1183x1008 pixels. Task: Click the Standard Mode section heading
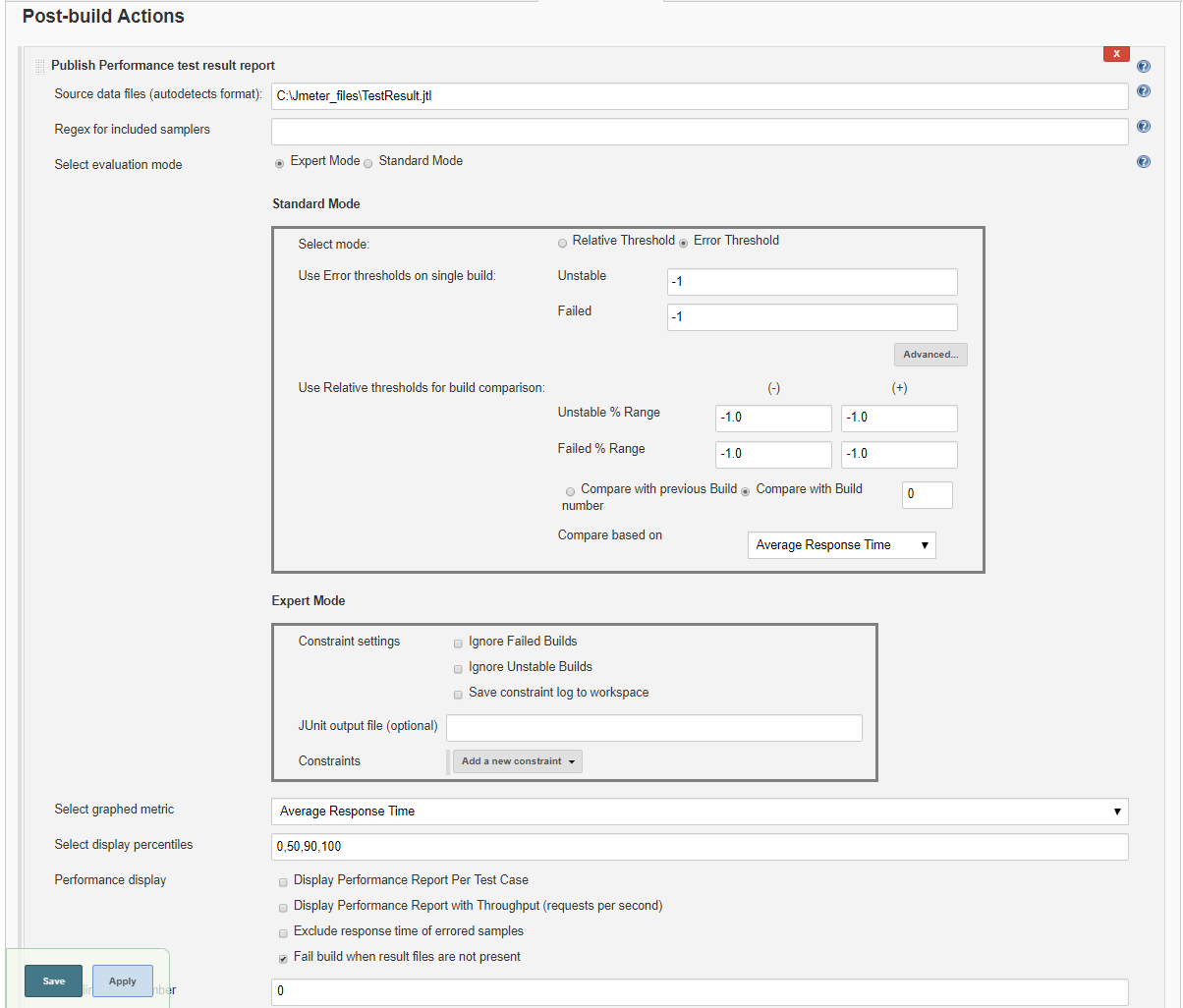coord(316,204)
